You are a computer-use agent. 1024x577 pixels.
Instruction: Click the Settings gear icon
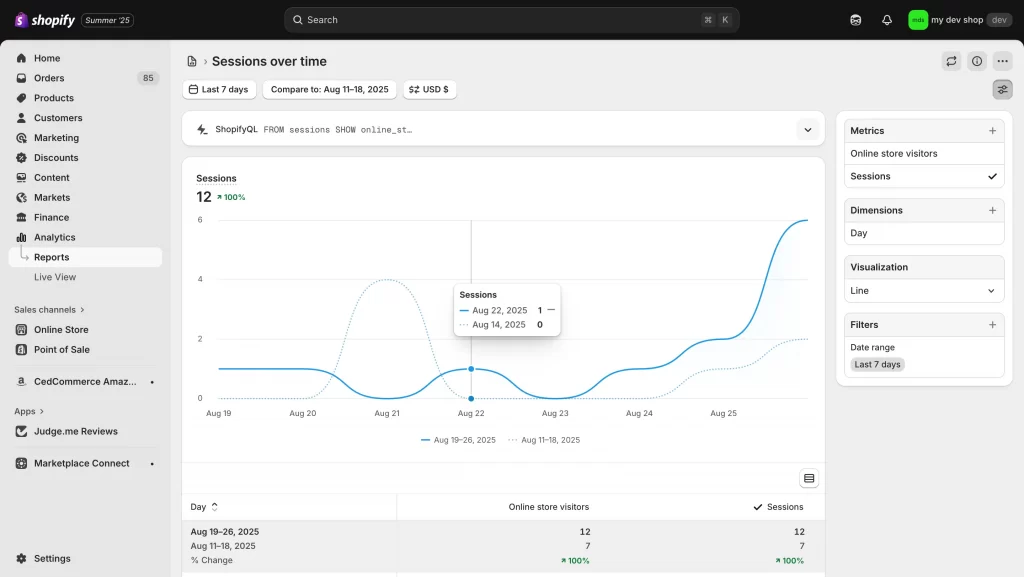tap(22, 559)
